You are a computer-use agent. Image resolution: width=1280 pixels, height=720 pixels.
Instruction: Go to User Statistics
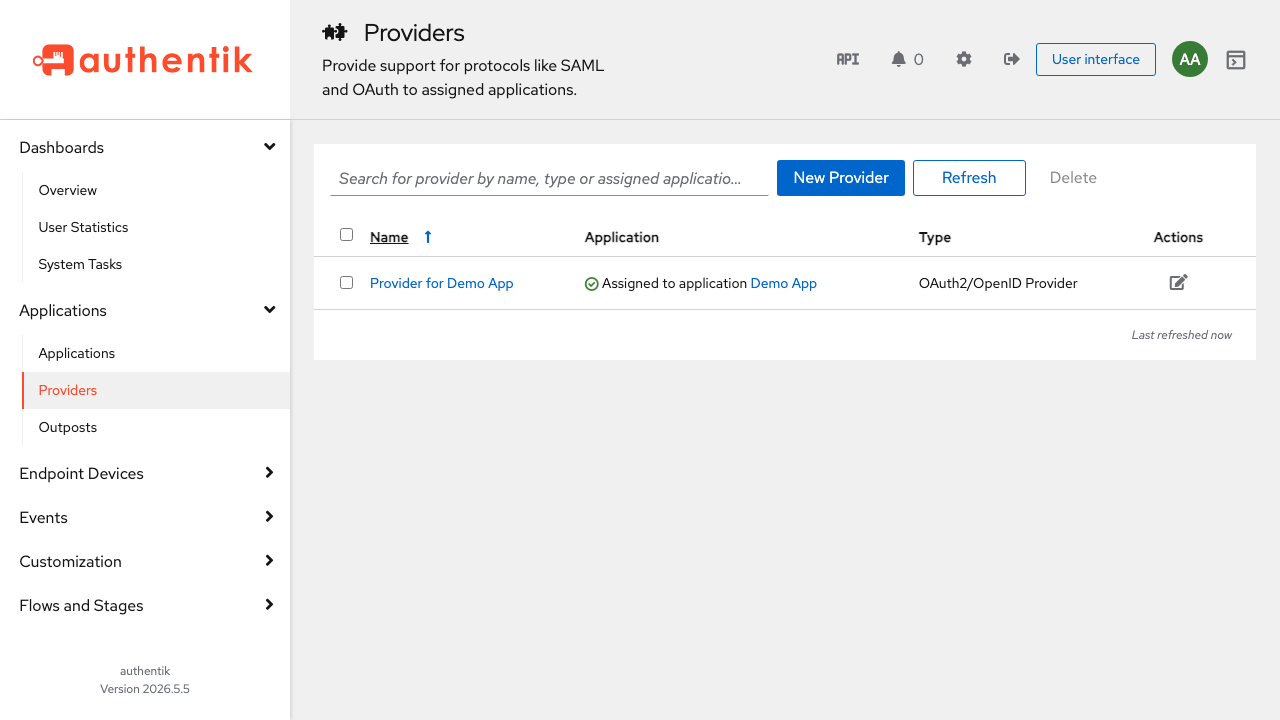156,227
